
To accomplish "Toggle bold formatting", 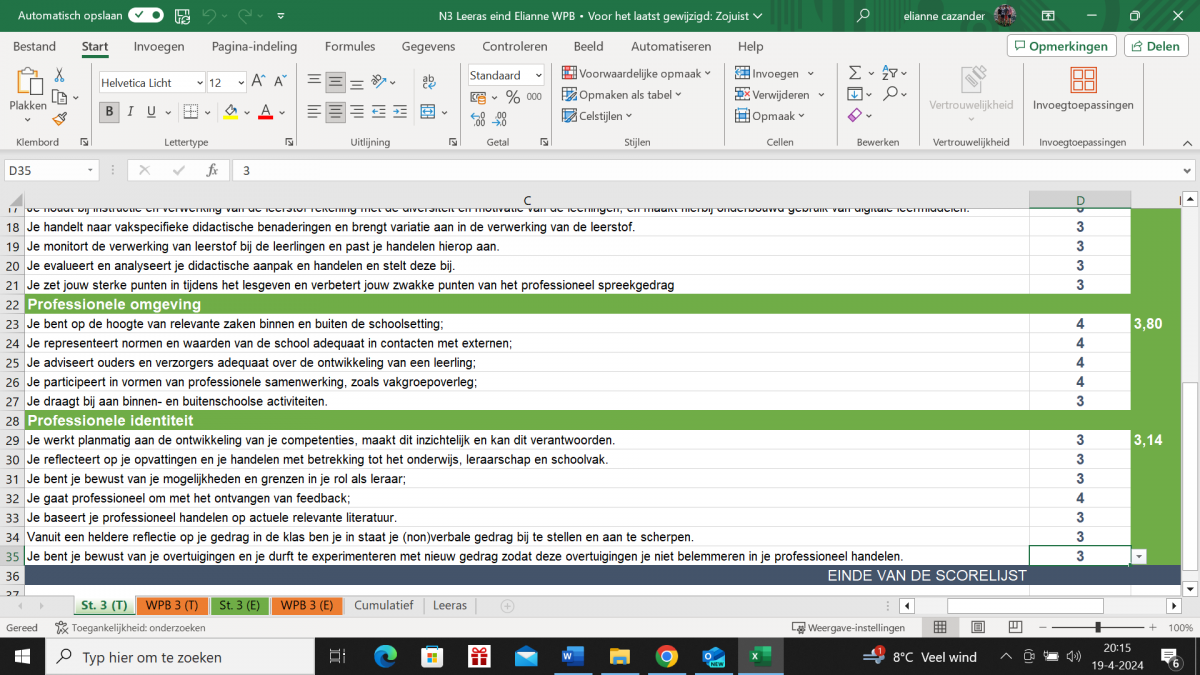I will pyautogui.click(x=110, y=112).
